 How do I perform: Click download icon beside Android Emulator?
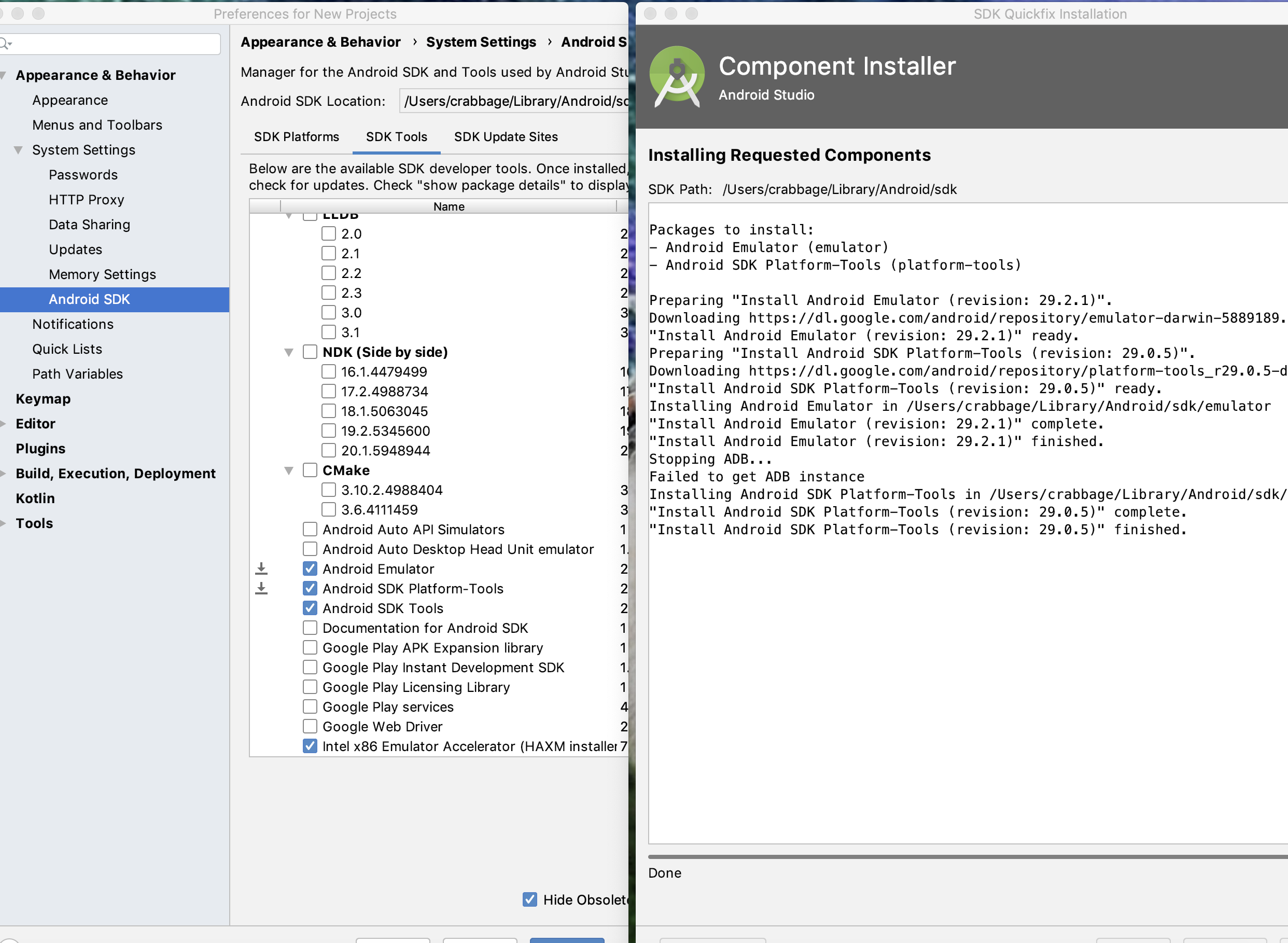[261, 568]
